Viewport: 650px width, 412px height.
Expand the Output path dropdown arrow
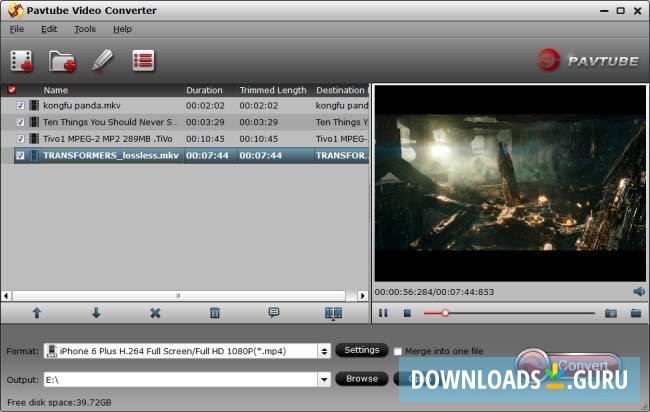point(324,379)
